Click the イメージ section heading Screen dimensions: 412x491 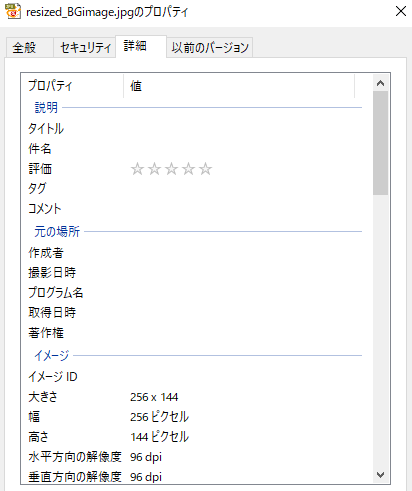click(x=52, y=355)
